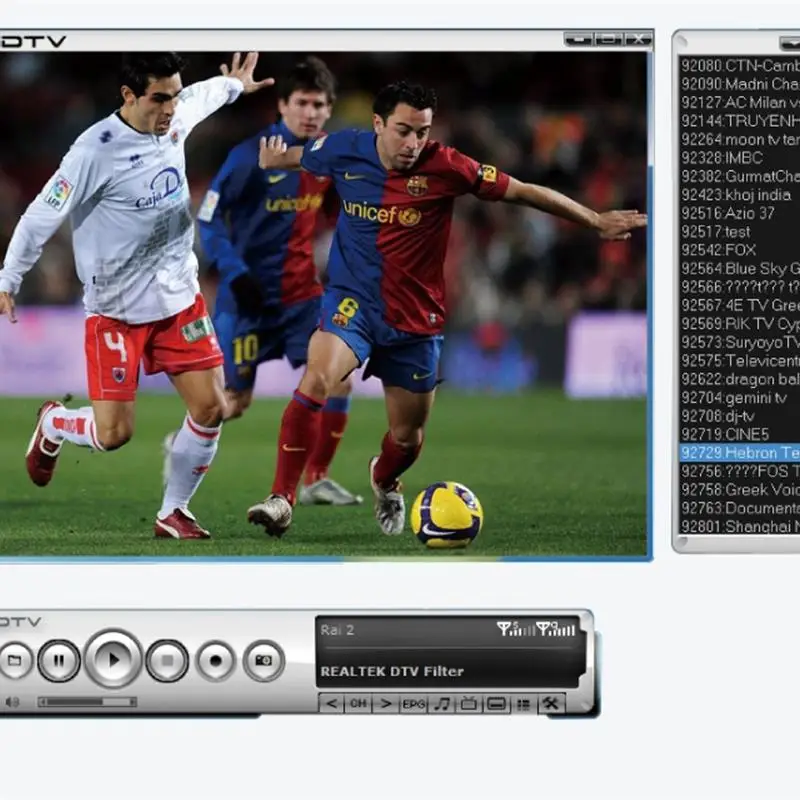800x800 pixels.
Task: Select channel 92144 TRUYENH
Action: point(740,121)
